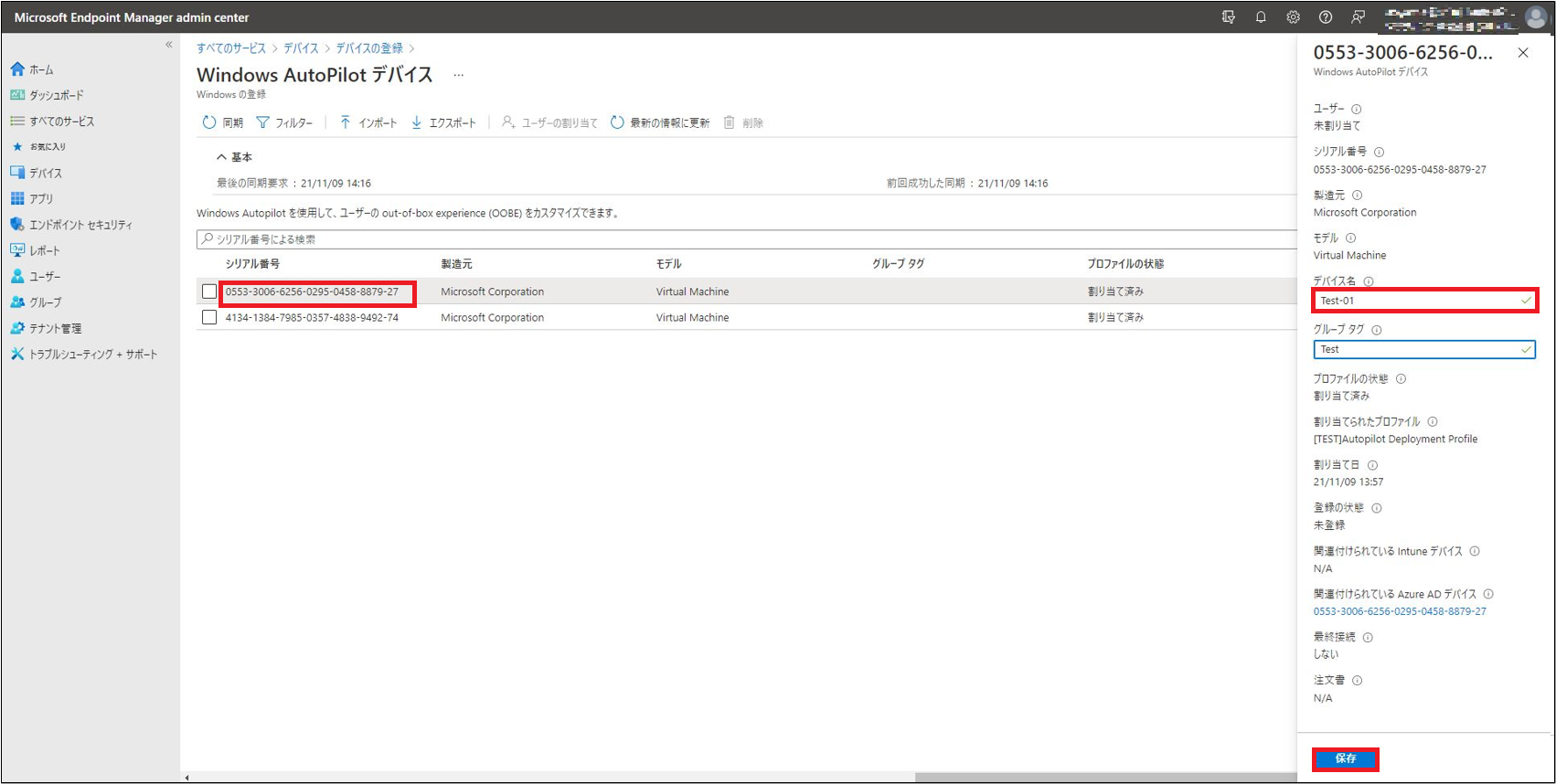Screen dimensions: 1556x784
Task: Open the help question mark icon
Action: pyautogui.click(x=1326, y=16)
